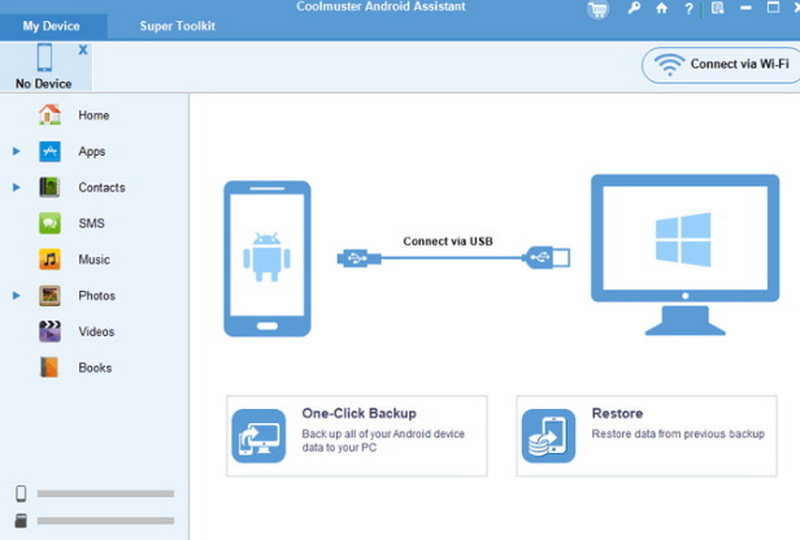Click 'Restore data from previous backup' text
The width and height of the screenshot is (800, 540).
pyautogui.click(x=678, y=434)
